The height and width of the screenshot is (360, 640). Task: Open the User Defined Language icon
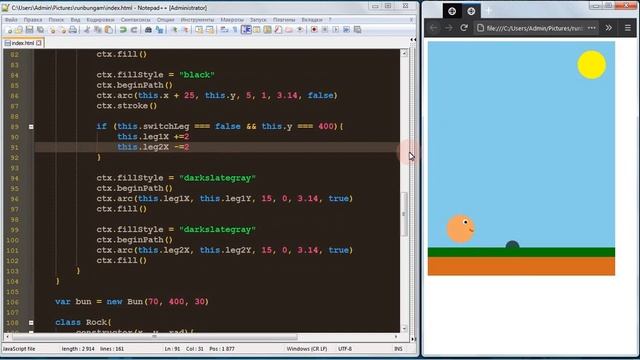click(x=256, y=29)
